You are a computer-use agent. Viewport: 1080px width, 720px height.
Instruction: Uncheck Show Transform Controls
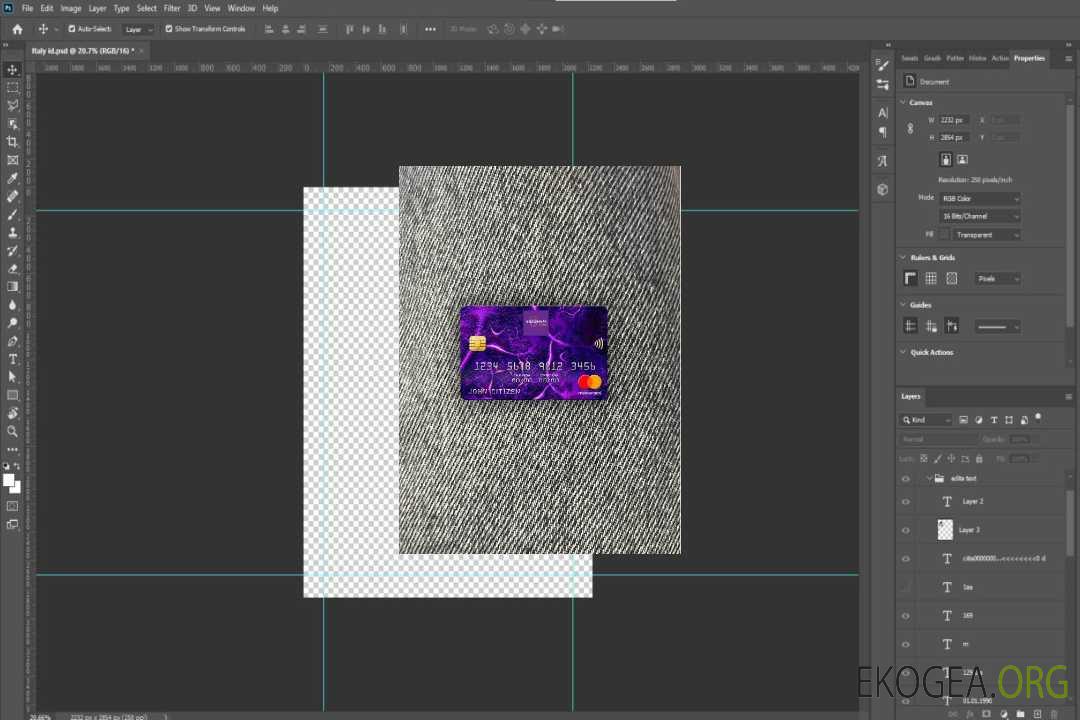coord(168,29)
